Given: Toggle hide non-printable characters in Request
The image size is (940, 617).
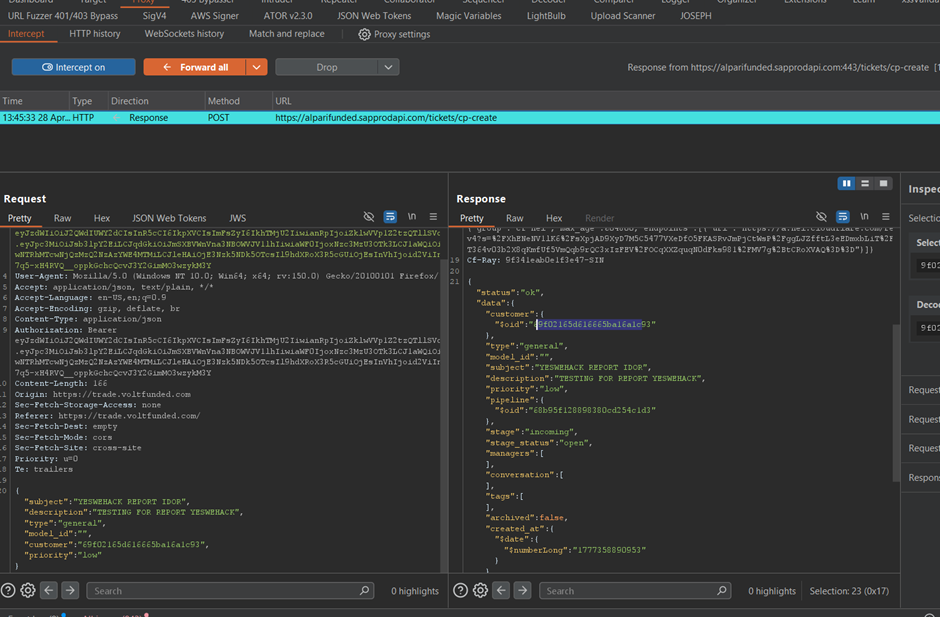Looking at the screenshot, I should click(x=369, y=216).
